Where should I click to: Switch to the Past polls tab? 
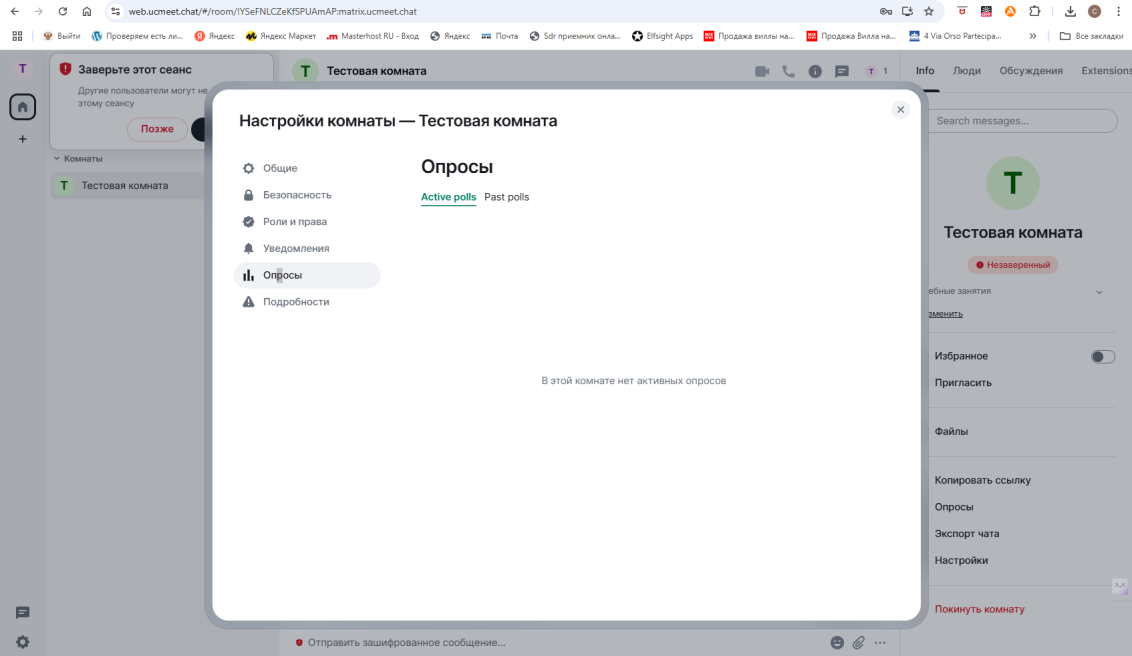(x=506, y=197)
